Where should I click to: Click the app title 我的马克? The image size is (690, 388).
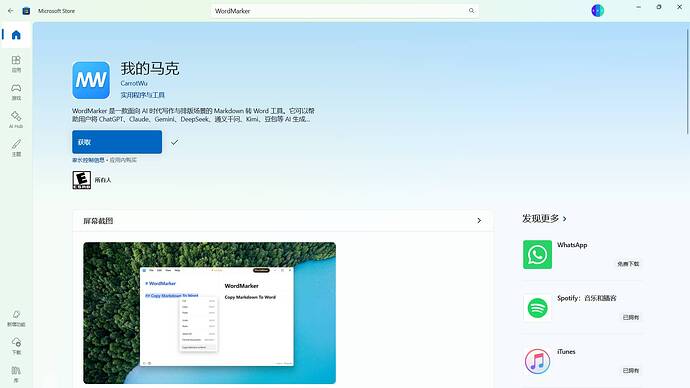(150, 69)
